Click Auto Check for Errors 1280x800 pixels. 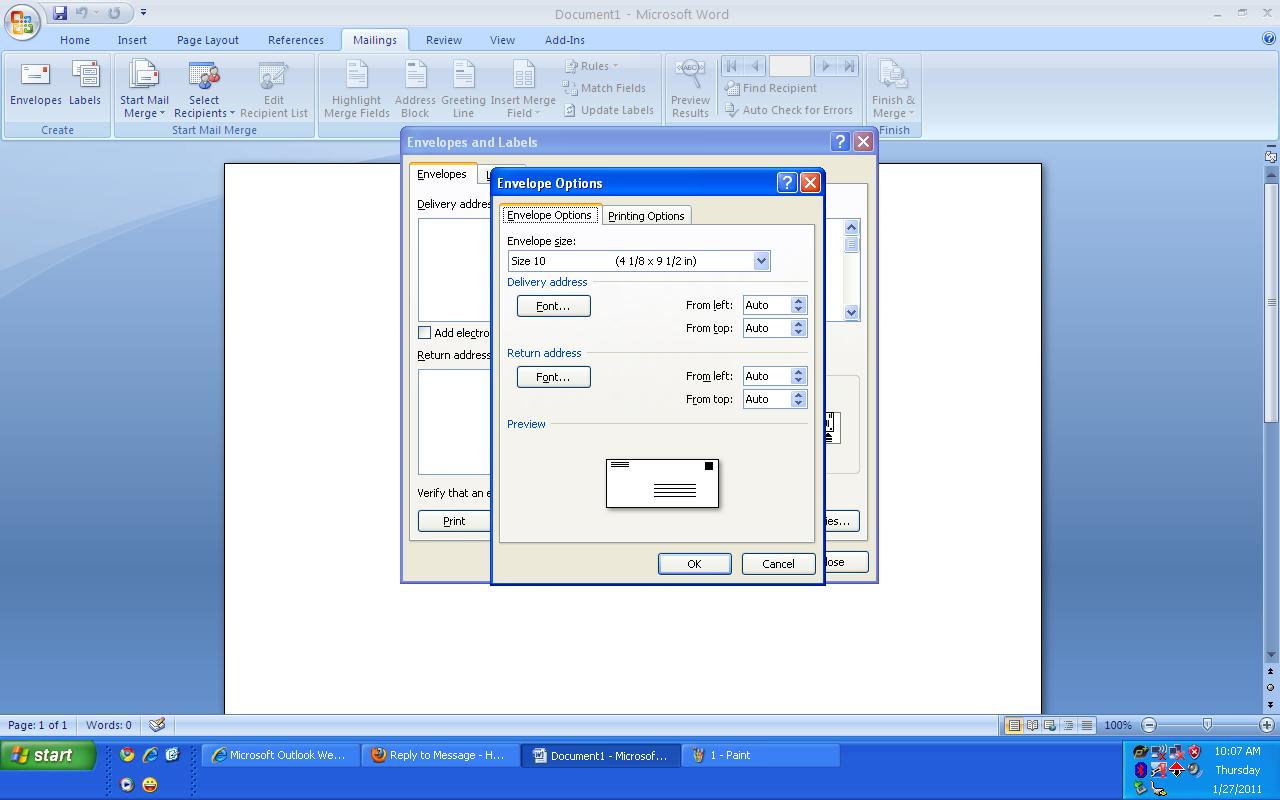[x=788, y=110]
